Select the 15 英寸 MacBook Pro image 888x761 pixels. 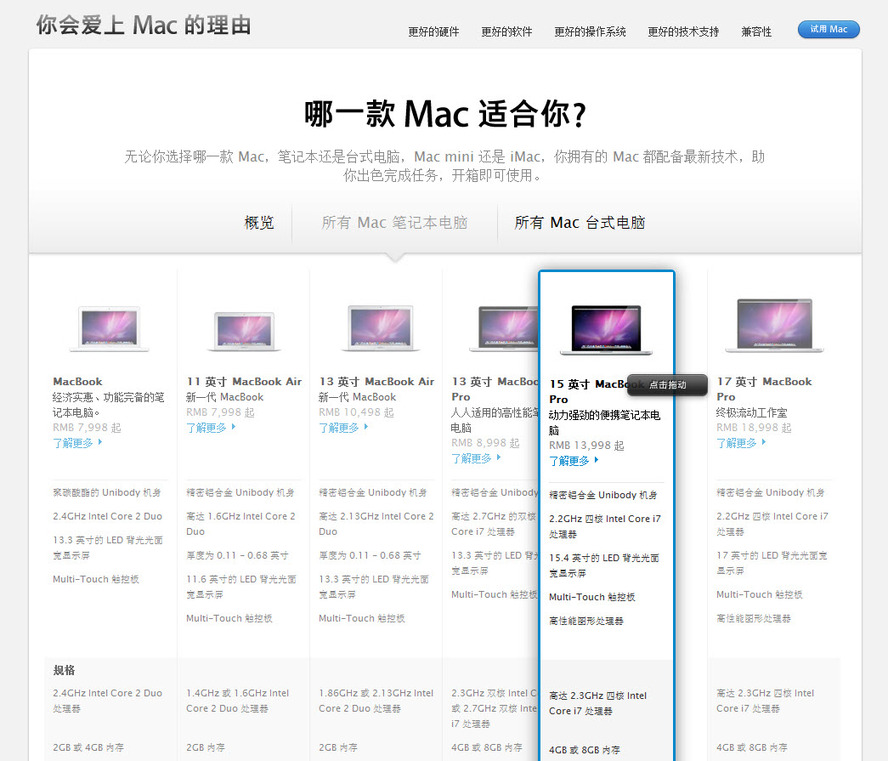coord(606,330)
